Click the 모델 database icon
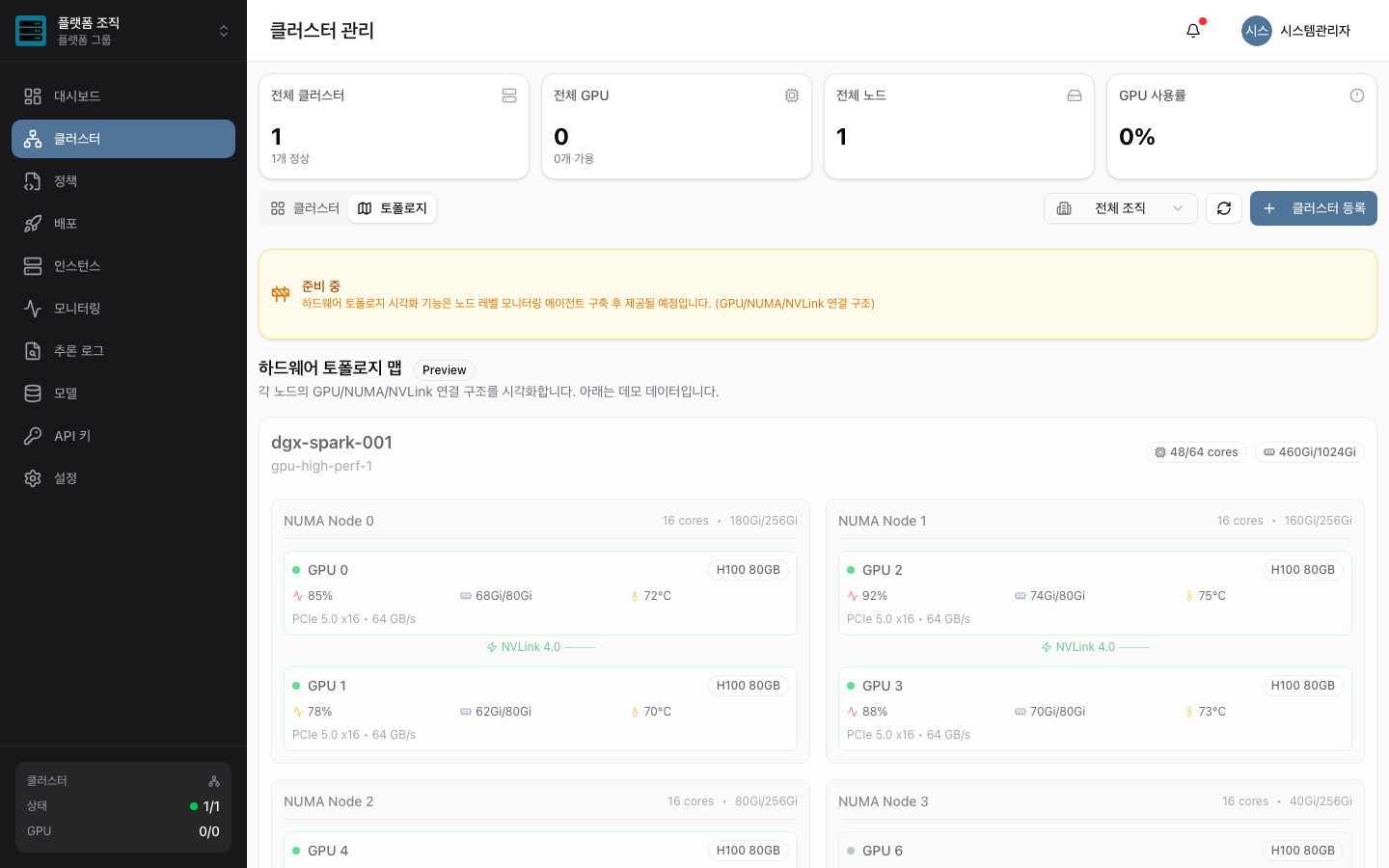The image size is (1389, 868). tap(33, 393)
